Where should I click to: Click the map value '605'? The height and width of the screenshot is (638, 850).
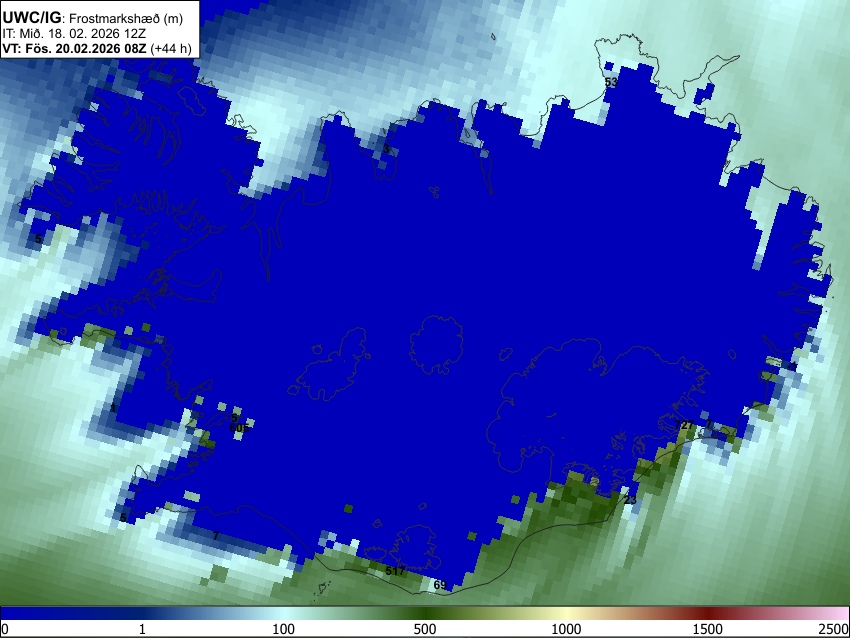point(239,428)
